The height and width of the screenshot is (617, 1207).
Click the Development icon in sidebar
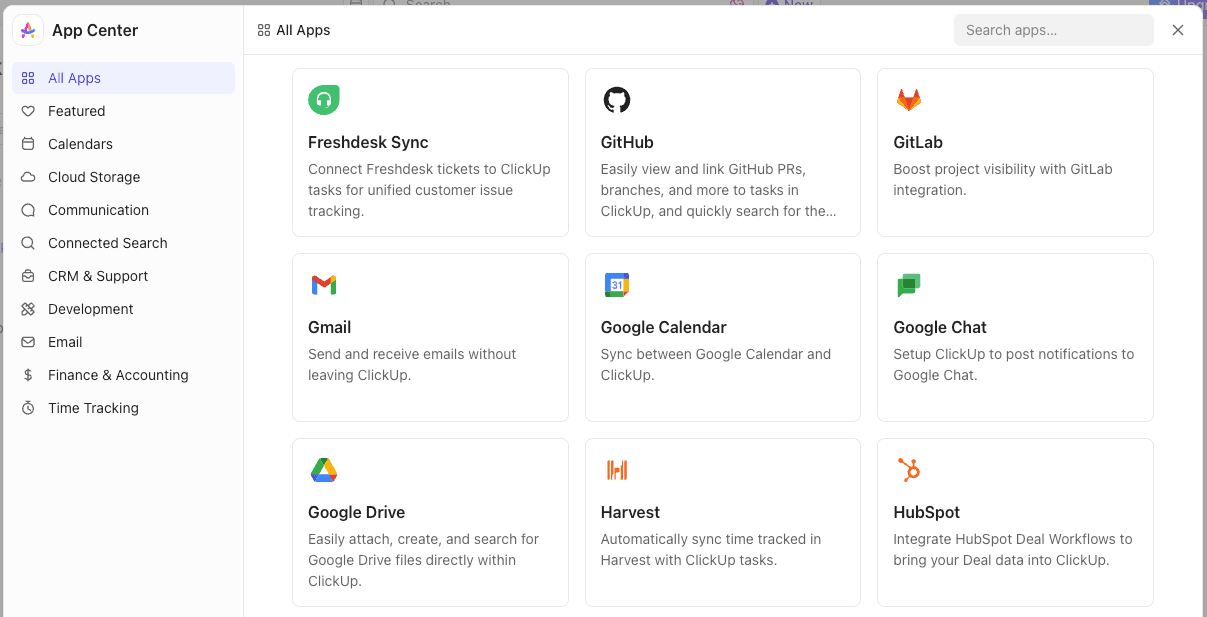click(x=28, y=309)
